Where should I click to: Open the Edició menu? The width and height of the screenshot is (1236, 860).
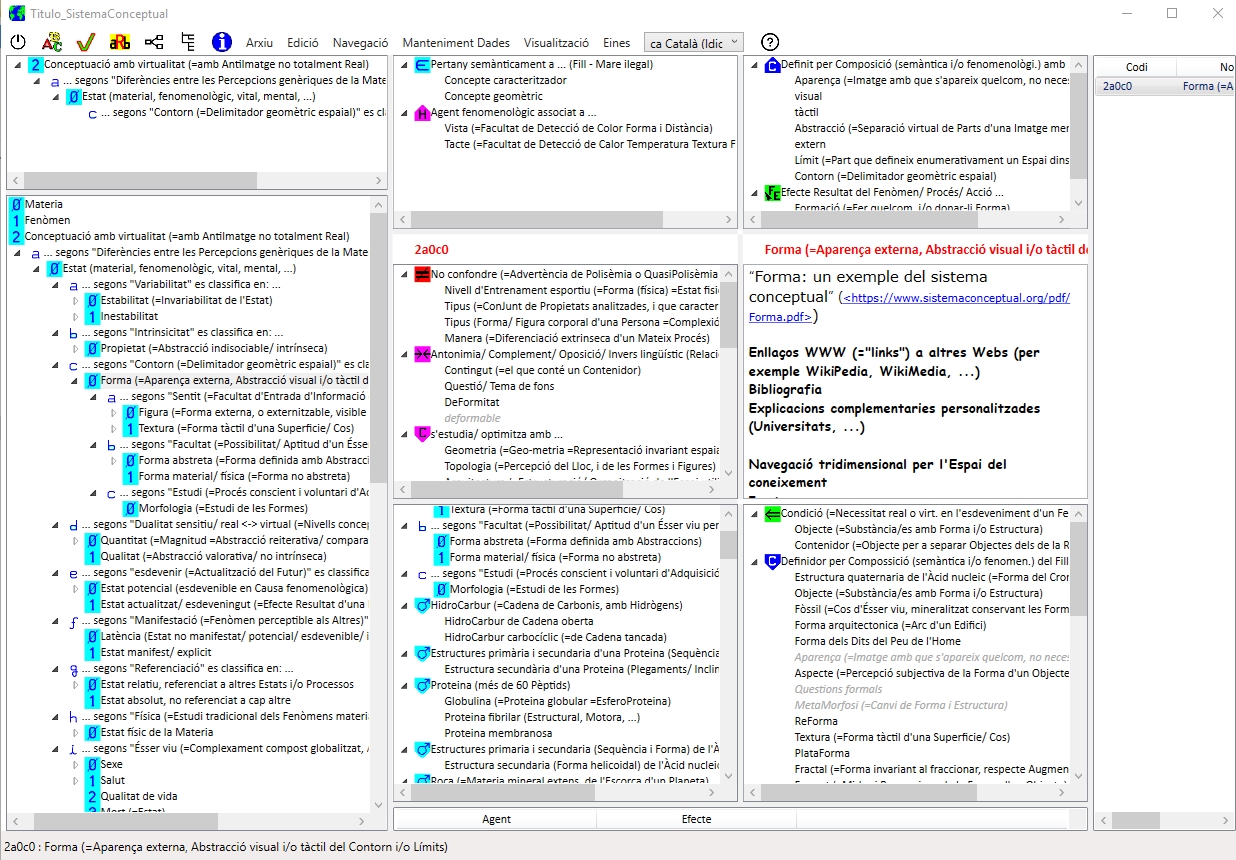pos(303,43)
